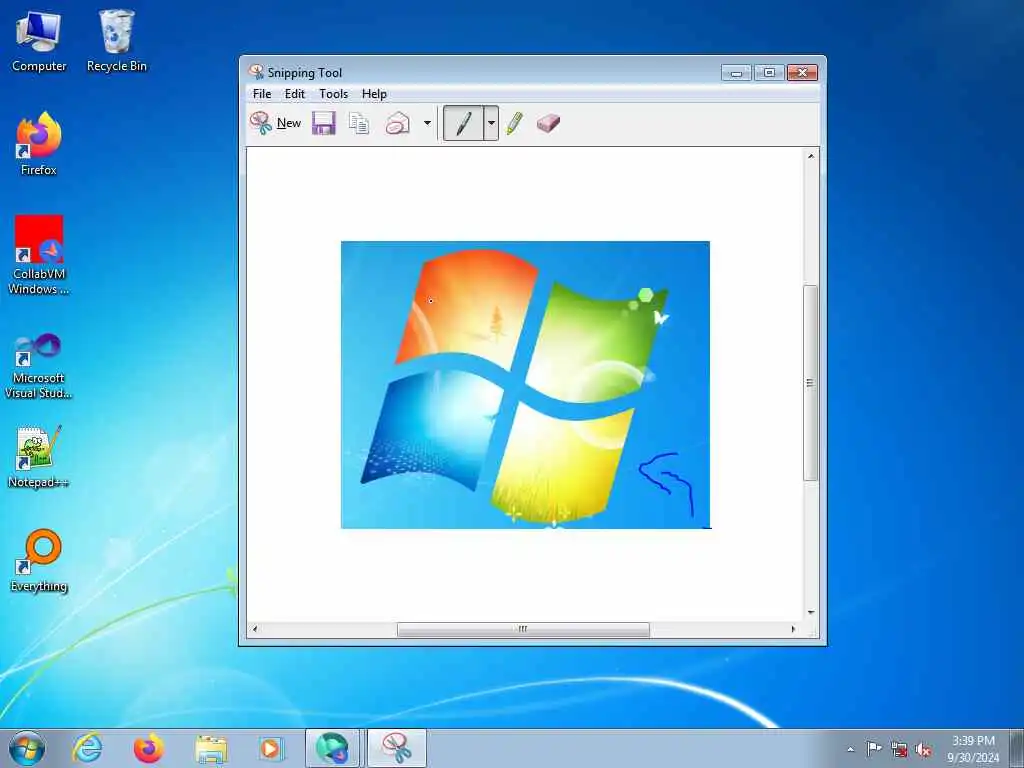Open Windows Explorer folder taskbar icon

(x=211, y=748)
